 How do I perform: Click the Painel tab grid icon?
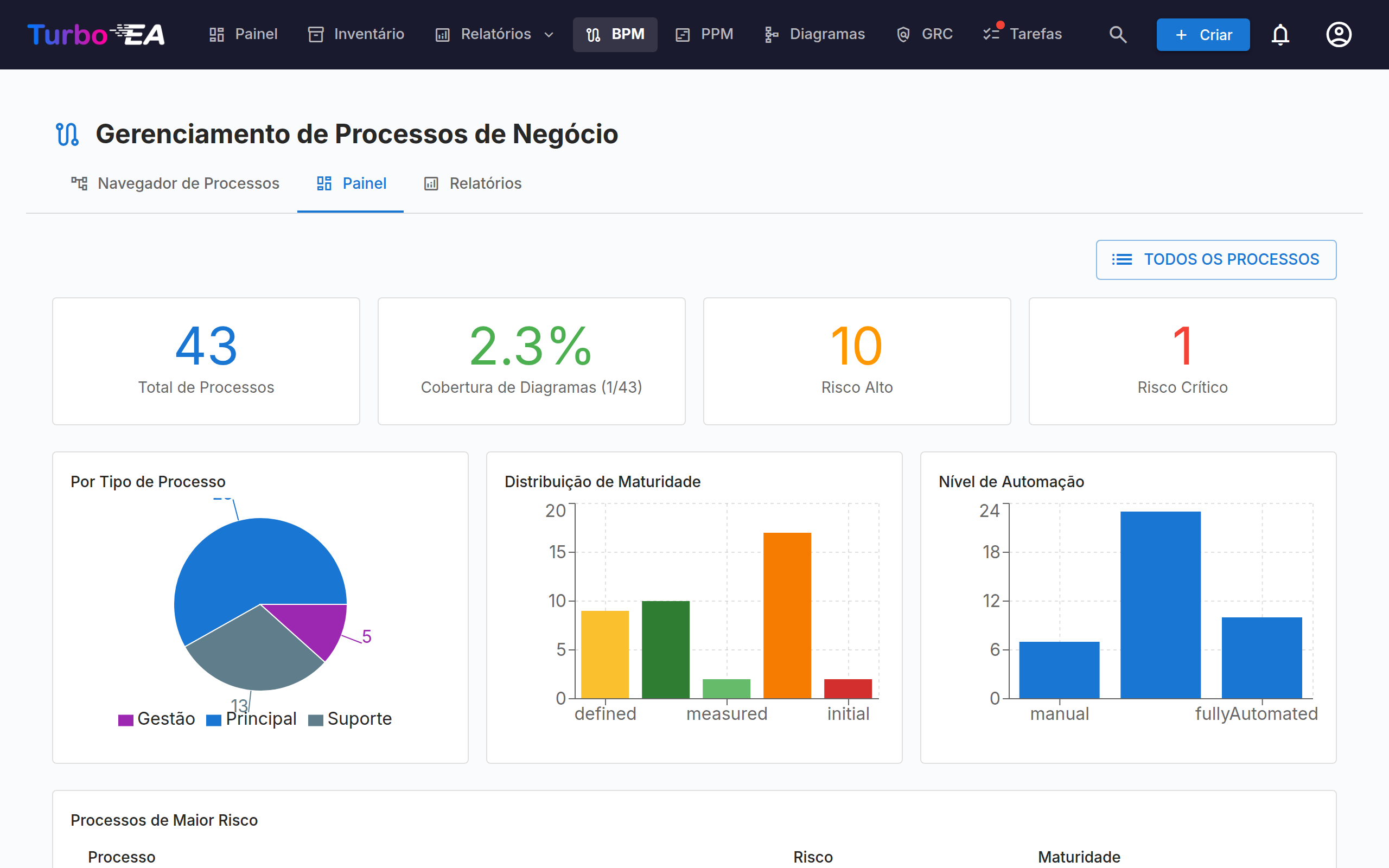point(324,184)
